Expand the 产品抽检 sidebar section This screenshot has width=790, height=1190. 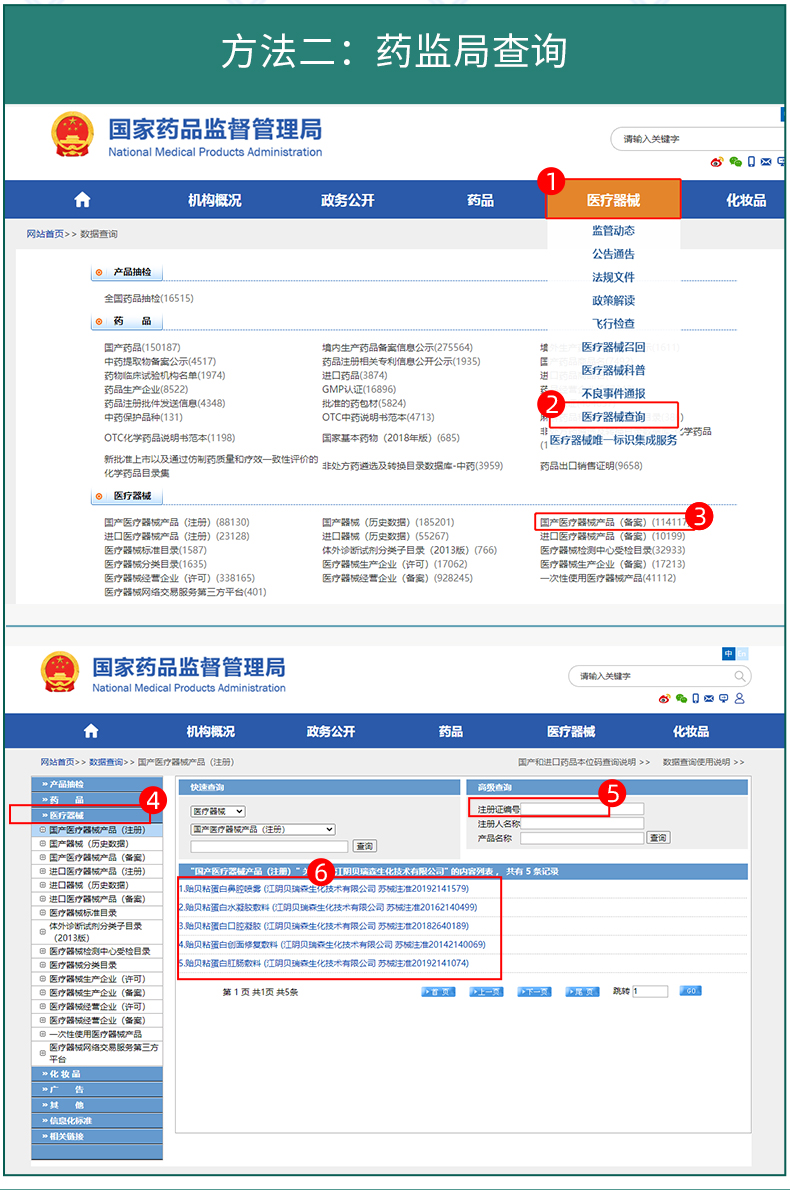pyautogui.click(x=97, y=784)
